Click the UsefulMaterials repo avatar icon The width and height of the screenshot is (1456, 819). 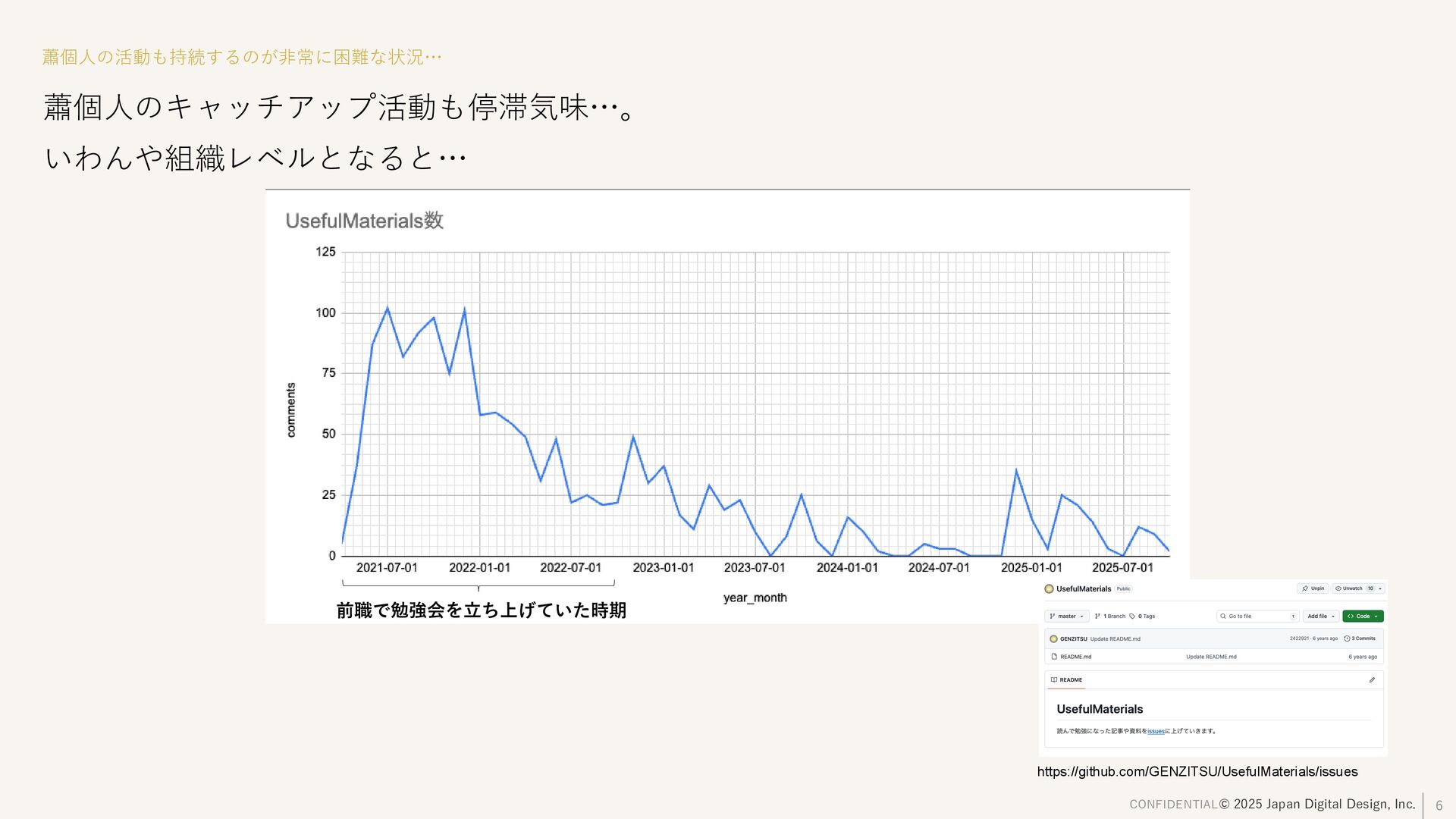tap(1049, 588)
